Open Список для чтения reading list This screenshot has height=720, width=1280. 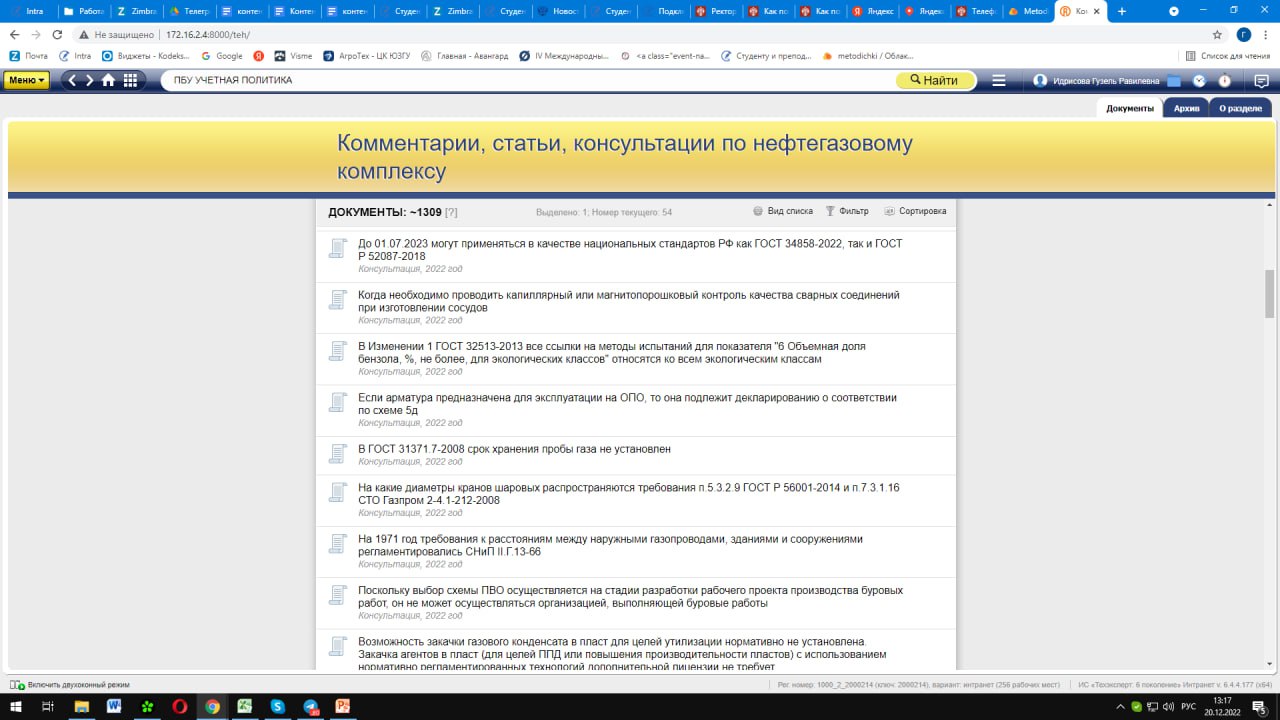tap(1227, 56)
